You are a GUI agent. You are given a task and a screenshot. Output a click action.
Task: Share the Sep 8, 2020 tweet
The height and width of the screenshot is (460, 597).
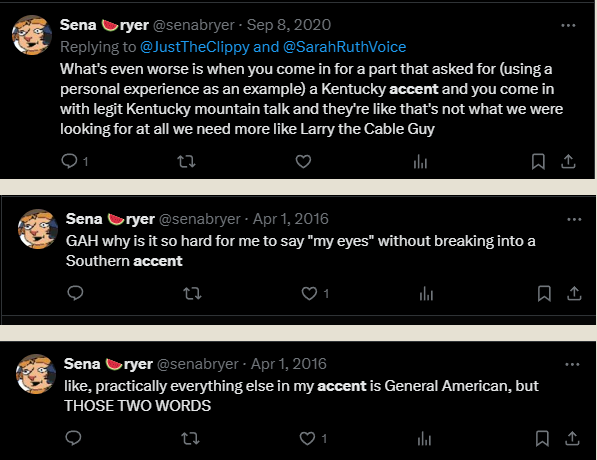point(568,161)
